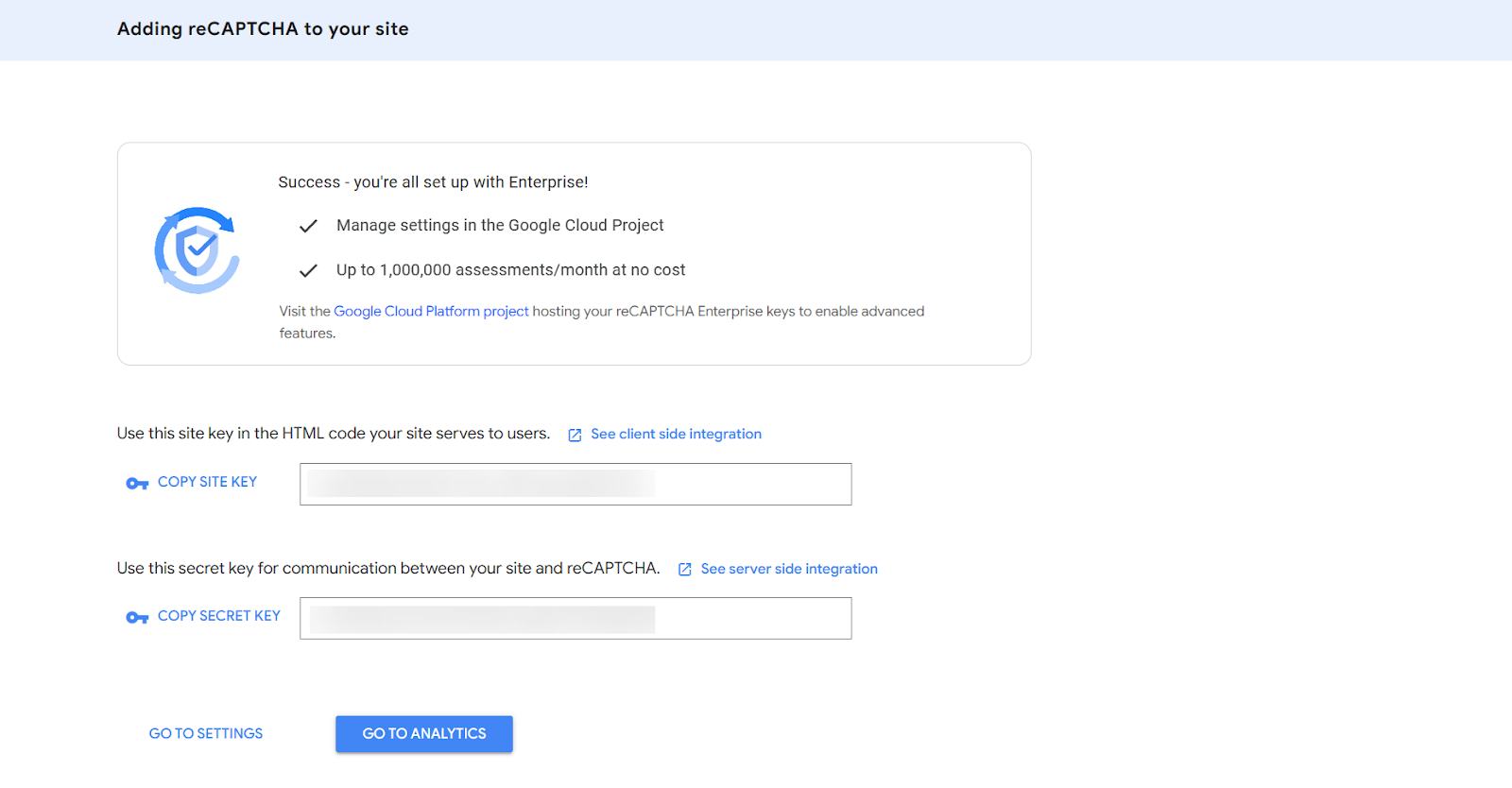Click 'Manage settings in the Google Cloud Project' text

coord(500,225)
